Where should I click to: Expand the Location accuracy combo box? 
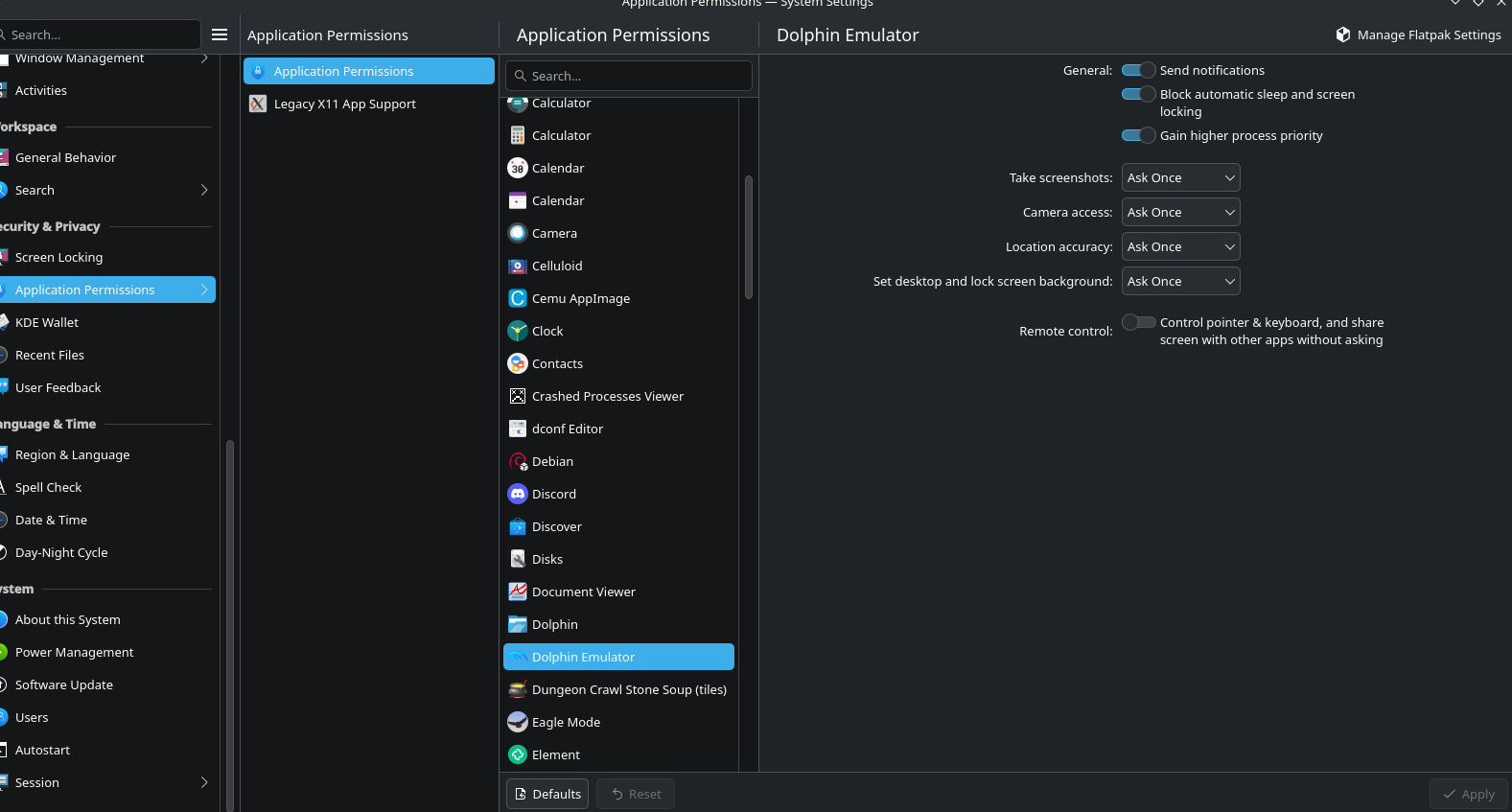[1180, 246]
